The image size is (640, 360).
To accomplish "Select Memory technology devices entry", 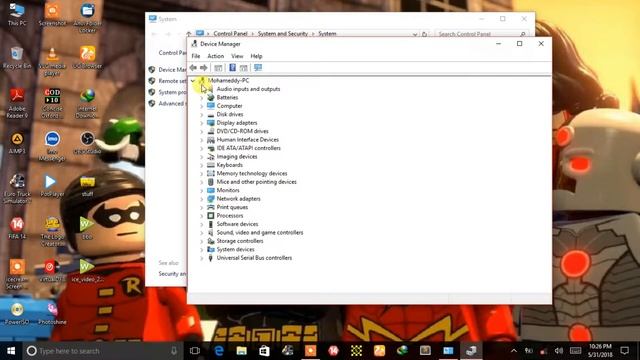I will pyautogui.click(x=252, y=173).
